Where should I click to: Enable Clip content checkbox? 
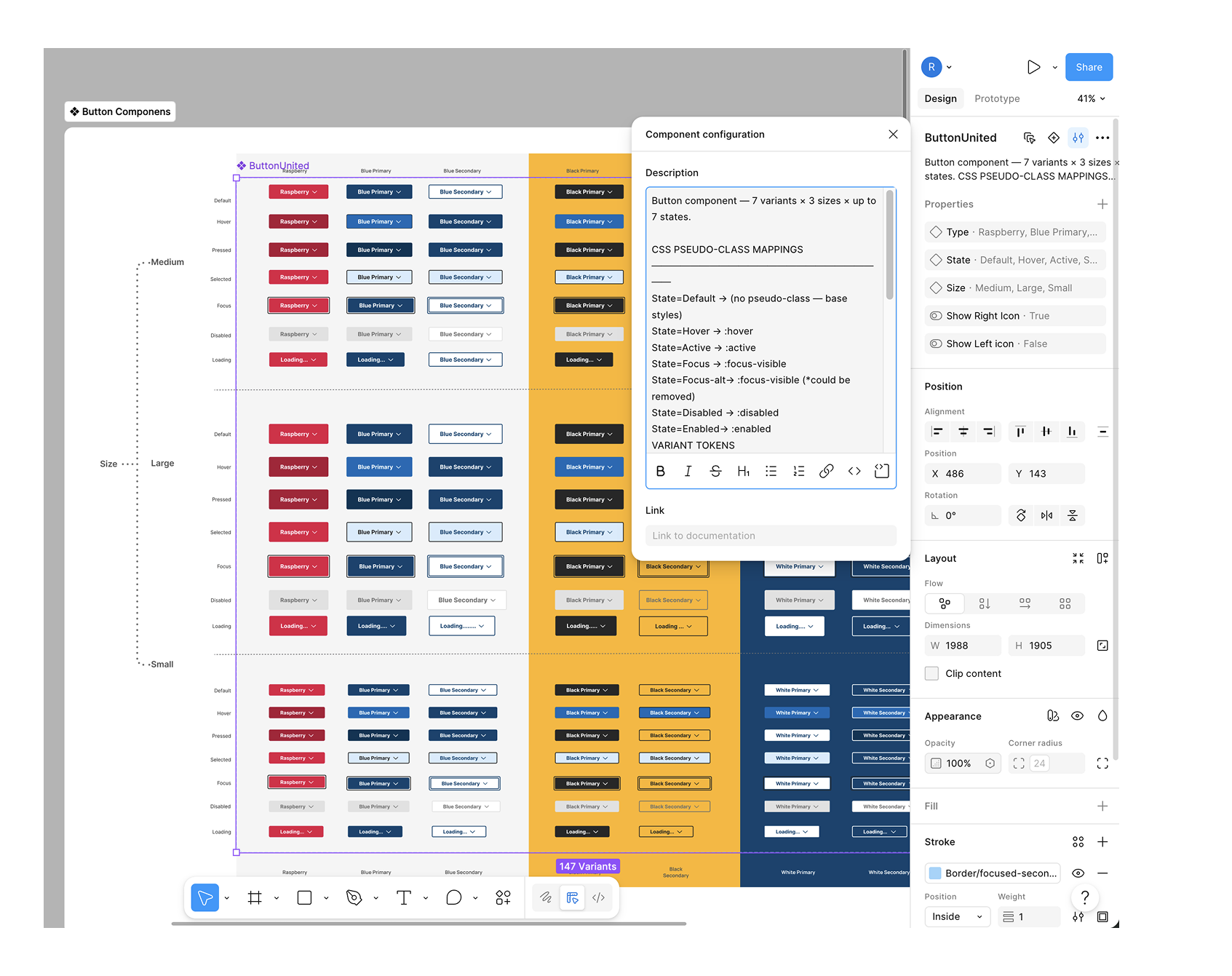931,673
